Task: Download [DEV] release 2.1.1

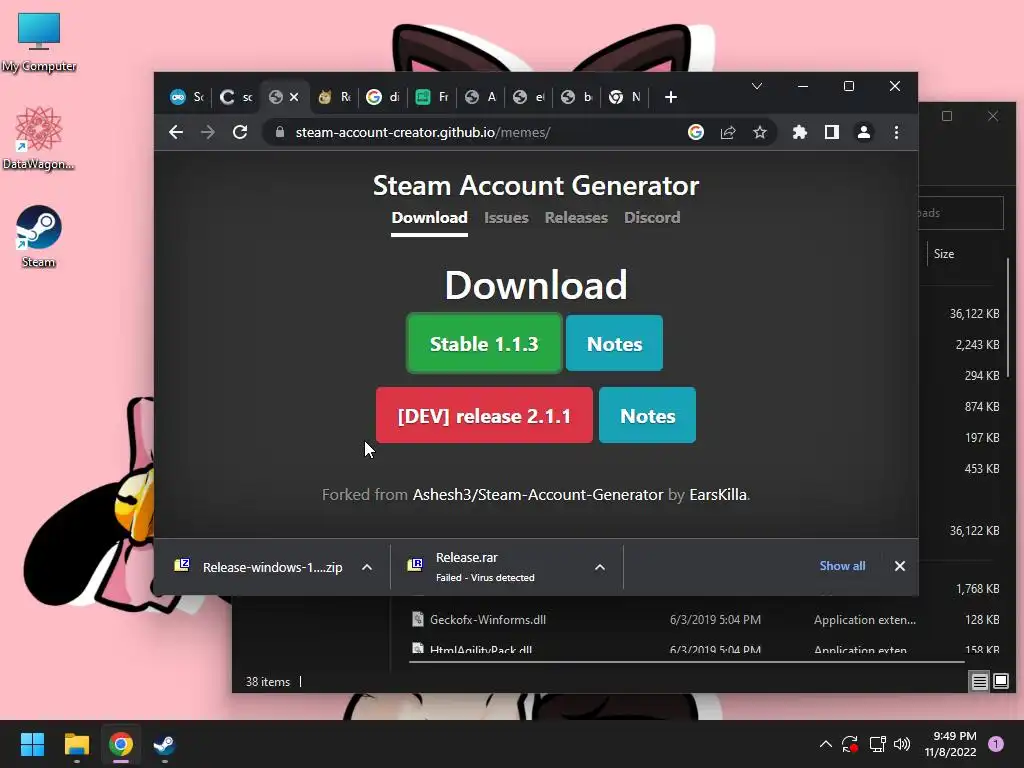Action: 484,415
